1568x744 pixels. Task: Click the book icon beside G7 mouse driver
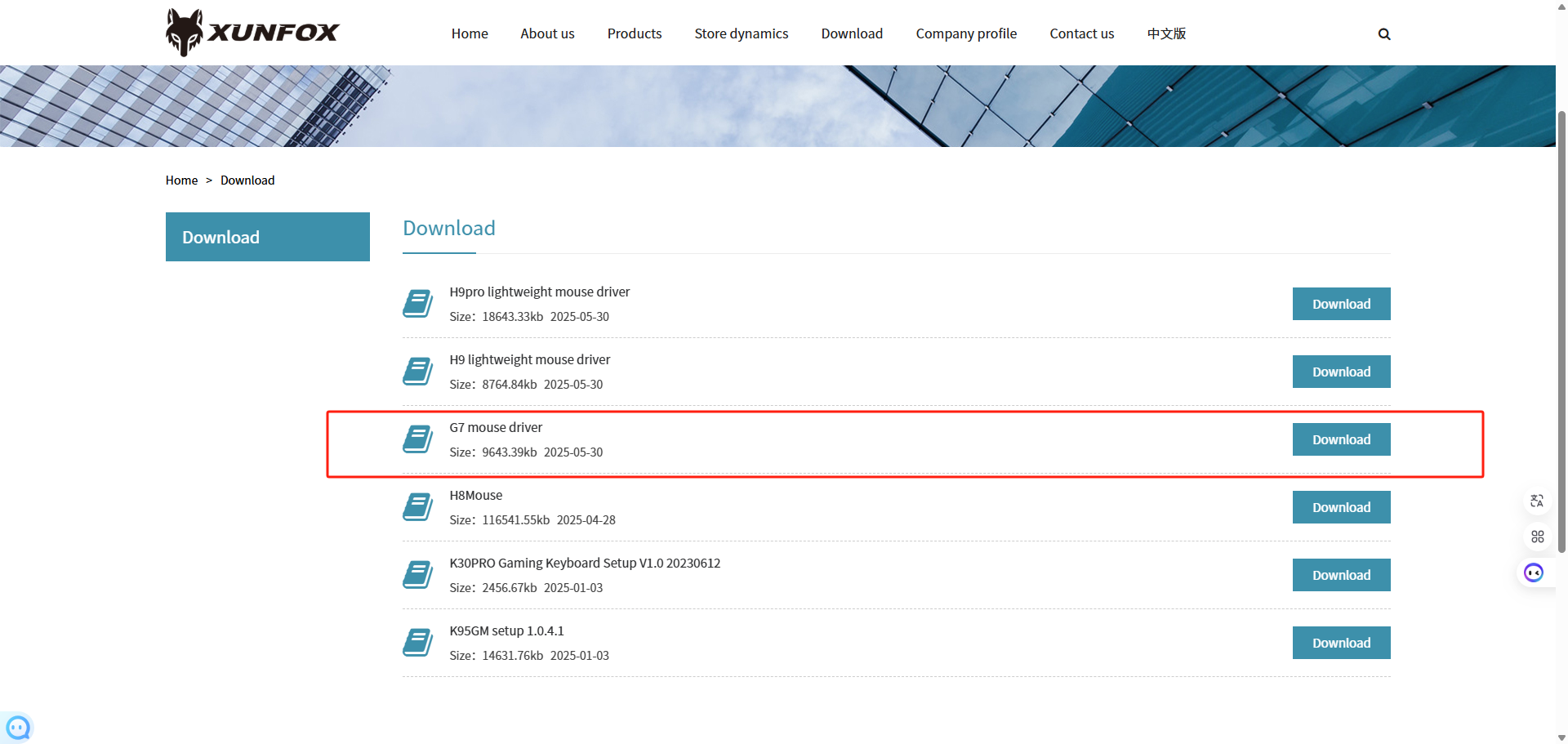(418, 439)
